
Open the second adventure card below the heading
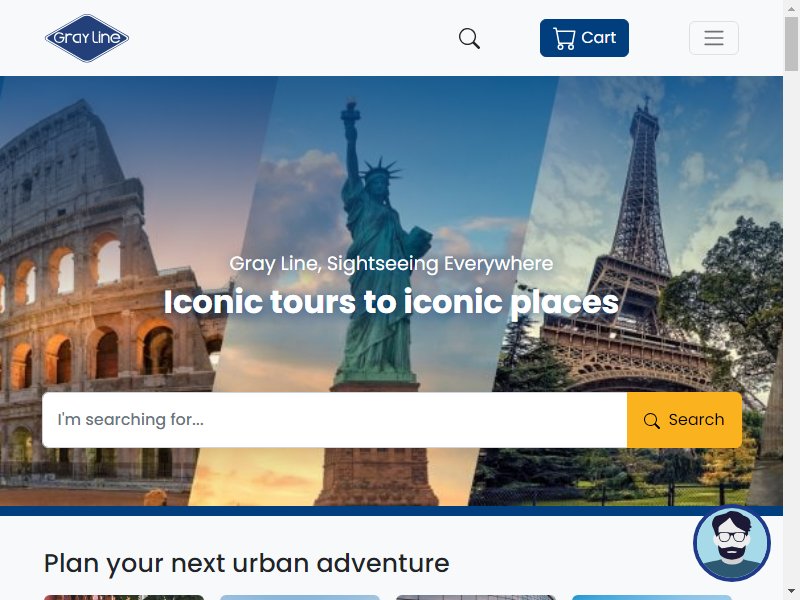300,597
